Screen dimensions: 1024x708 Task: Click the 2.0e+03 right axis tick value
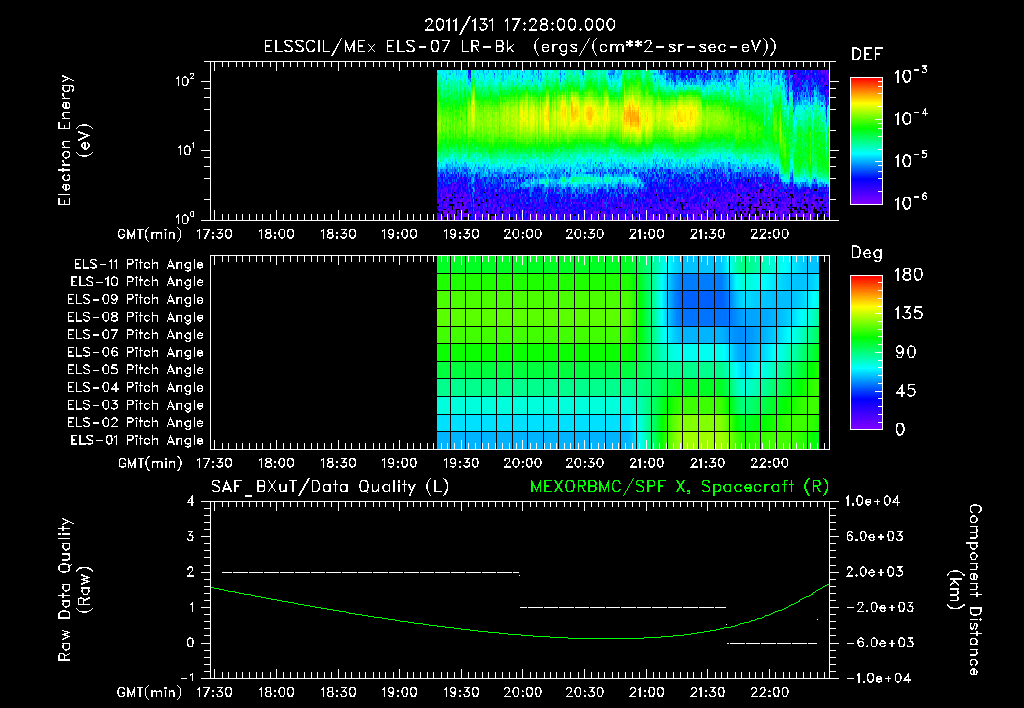[876, 572]
